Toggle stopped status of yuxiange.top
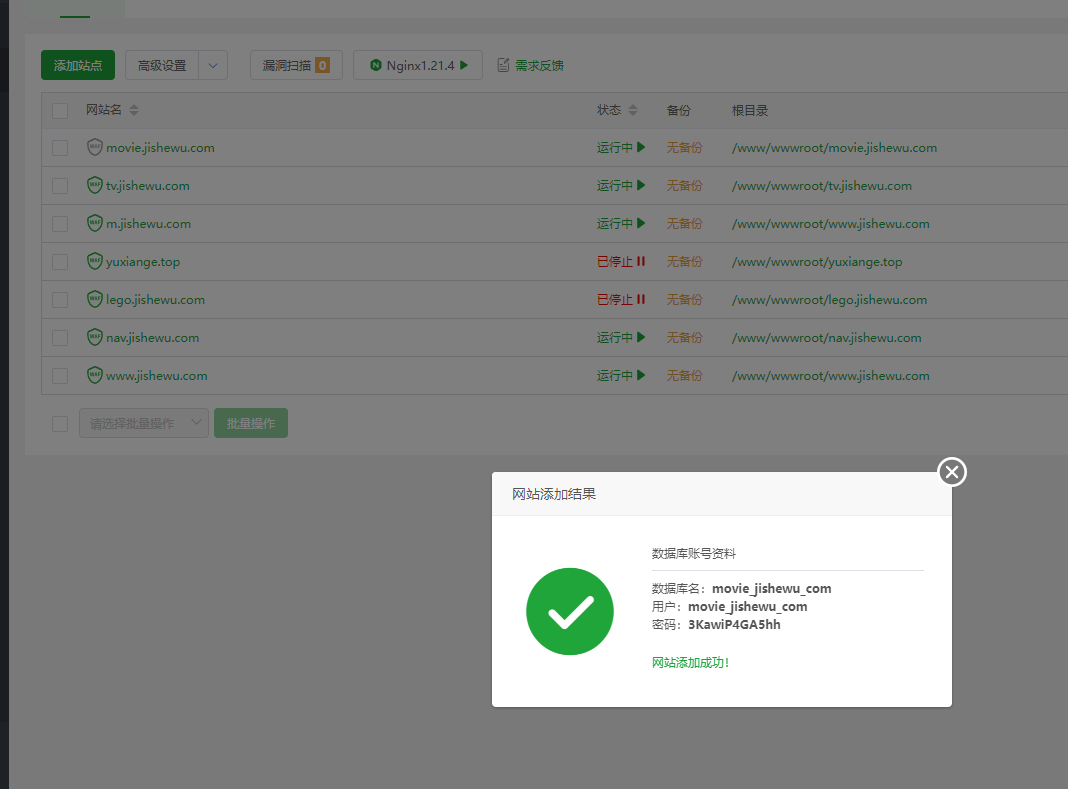1068x789 pixels. point(621,262)
